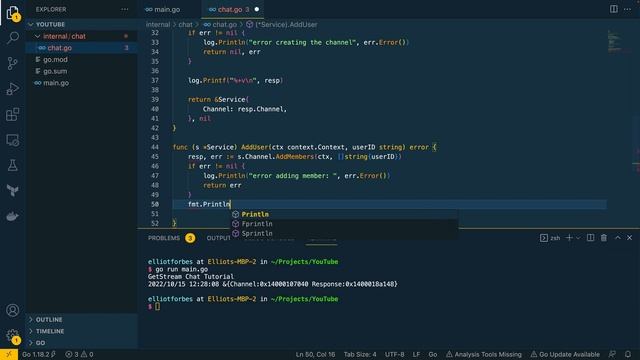Viewport: 640px width, 360px height.
Task: Click the Analysis Tools Missing warning
Action: tap(484, 354)
